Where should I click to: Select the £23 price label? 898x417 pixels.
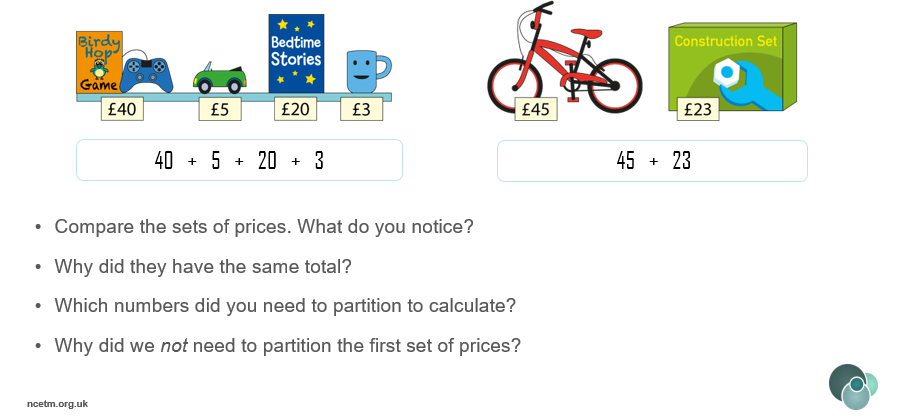point(698,109)
